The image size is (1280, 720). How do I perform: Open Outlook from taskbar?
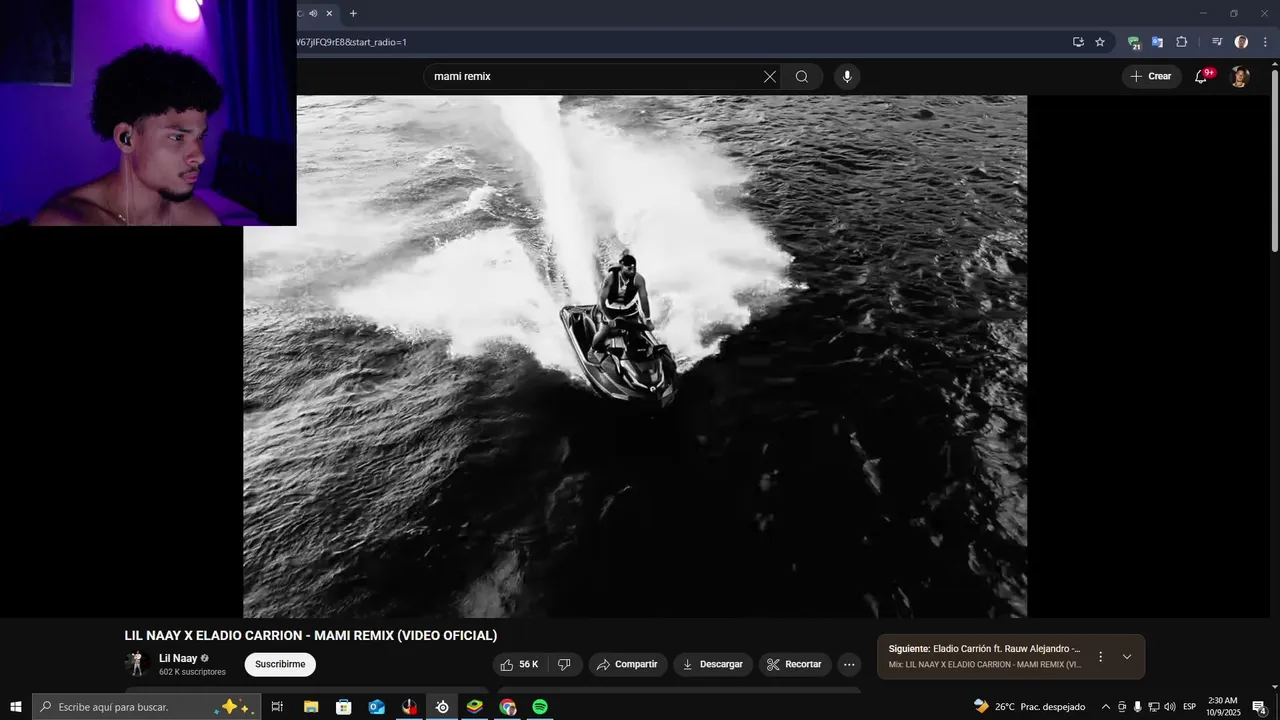coord(377,707)
